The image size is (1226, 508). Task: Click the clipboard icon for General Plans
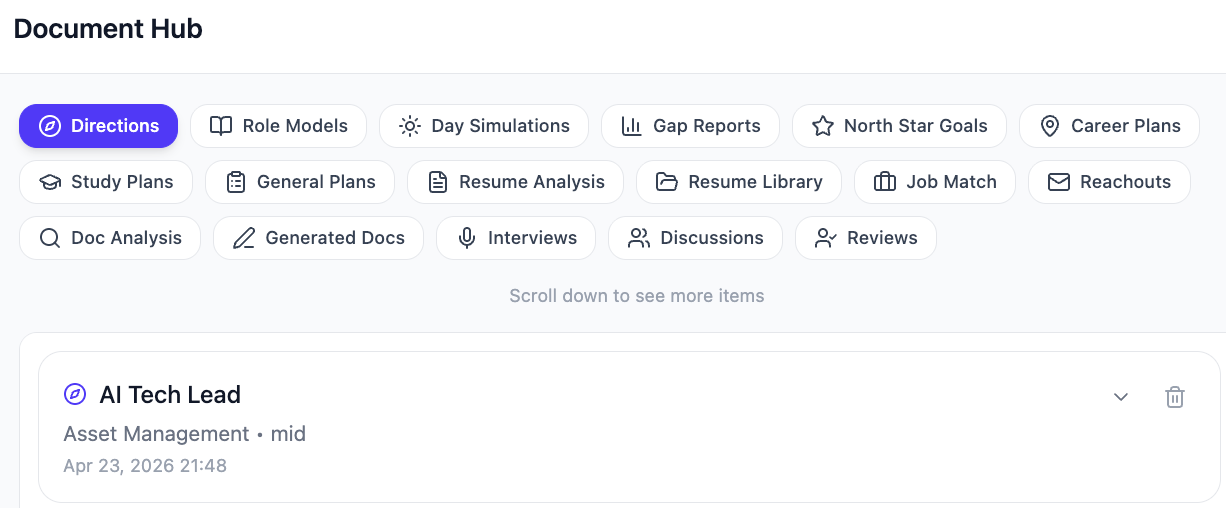(236, 182)
